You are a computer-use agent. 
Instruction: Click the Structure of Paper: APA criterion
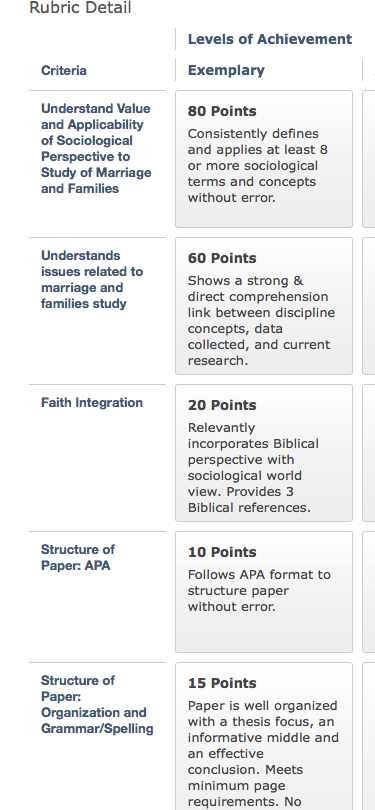tap(78, 557)
